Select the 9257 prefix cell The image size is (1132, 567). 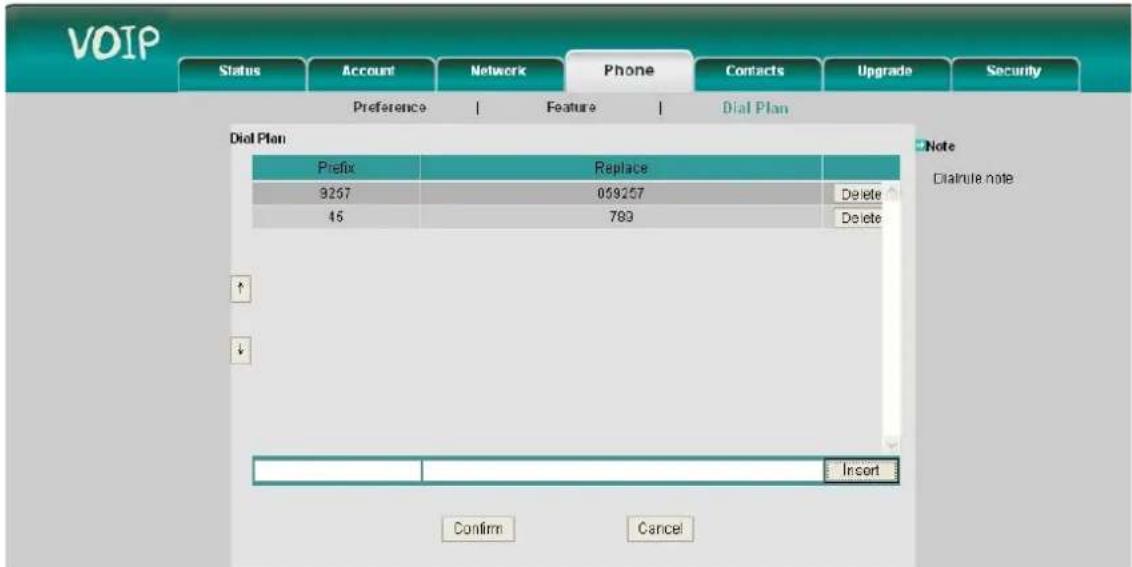[x=335, y=194]
